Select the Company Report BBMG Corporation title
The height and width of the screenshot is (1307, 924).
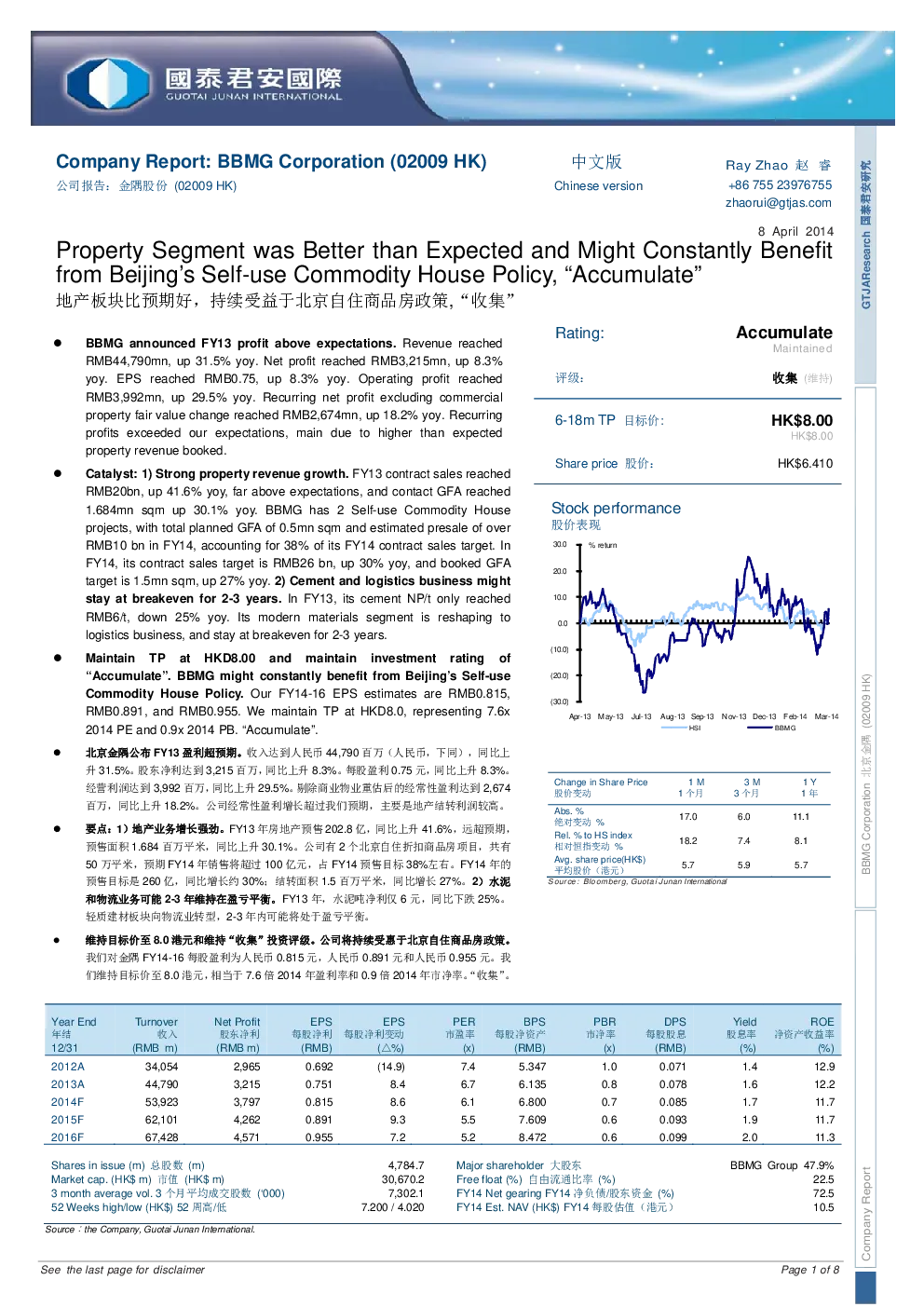[x=271, y=161]
